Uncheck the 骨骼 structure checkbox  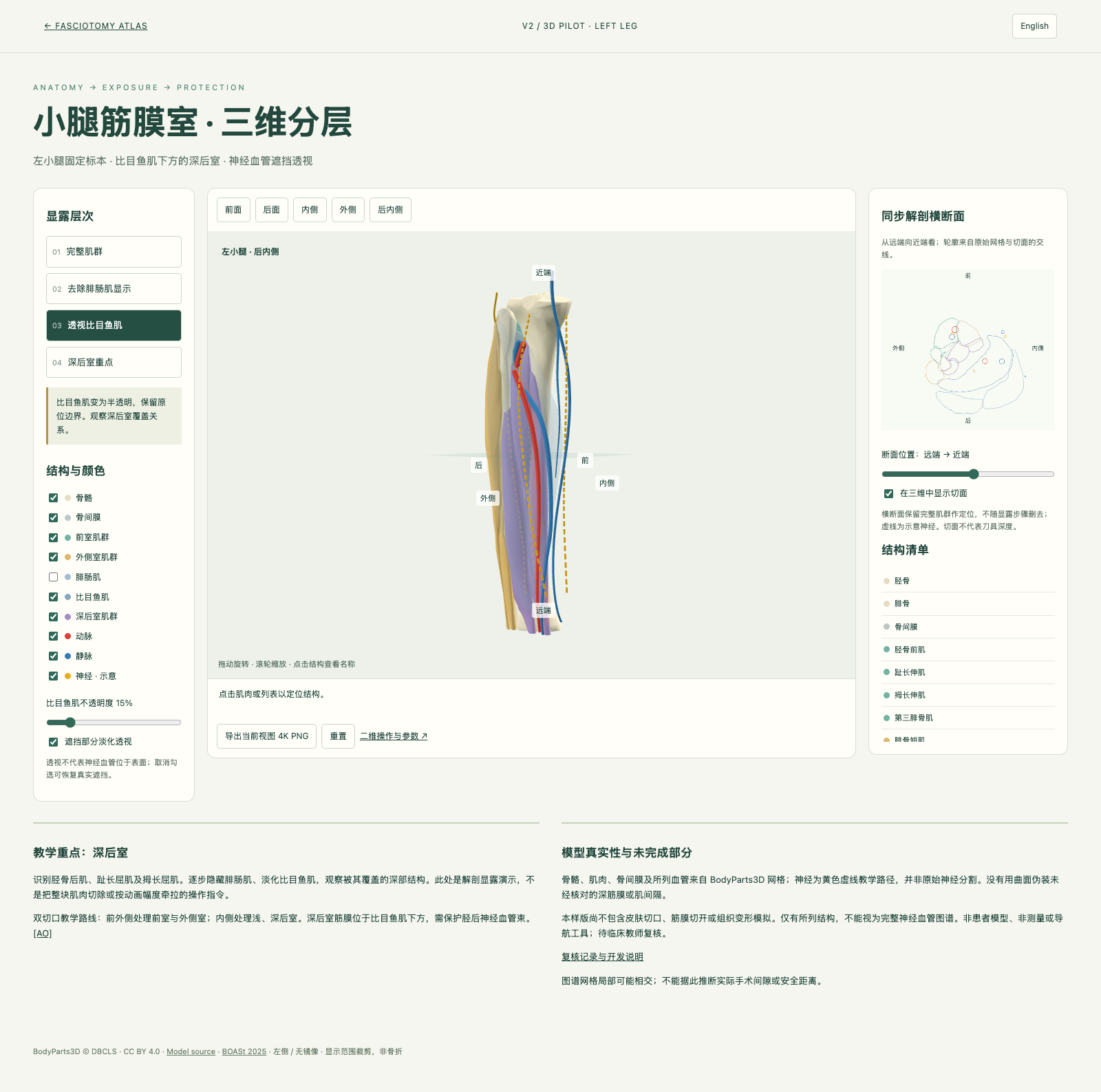(x=53, y=497)
